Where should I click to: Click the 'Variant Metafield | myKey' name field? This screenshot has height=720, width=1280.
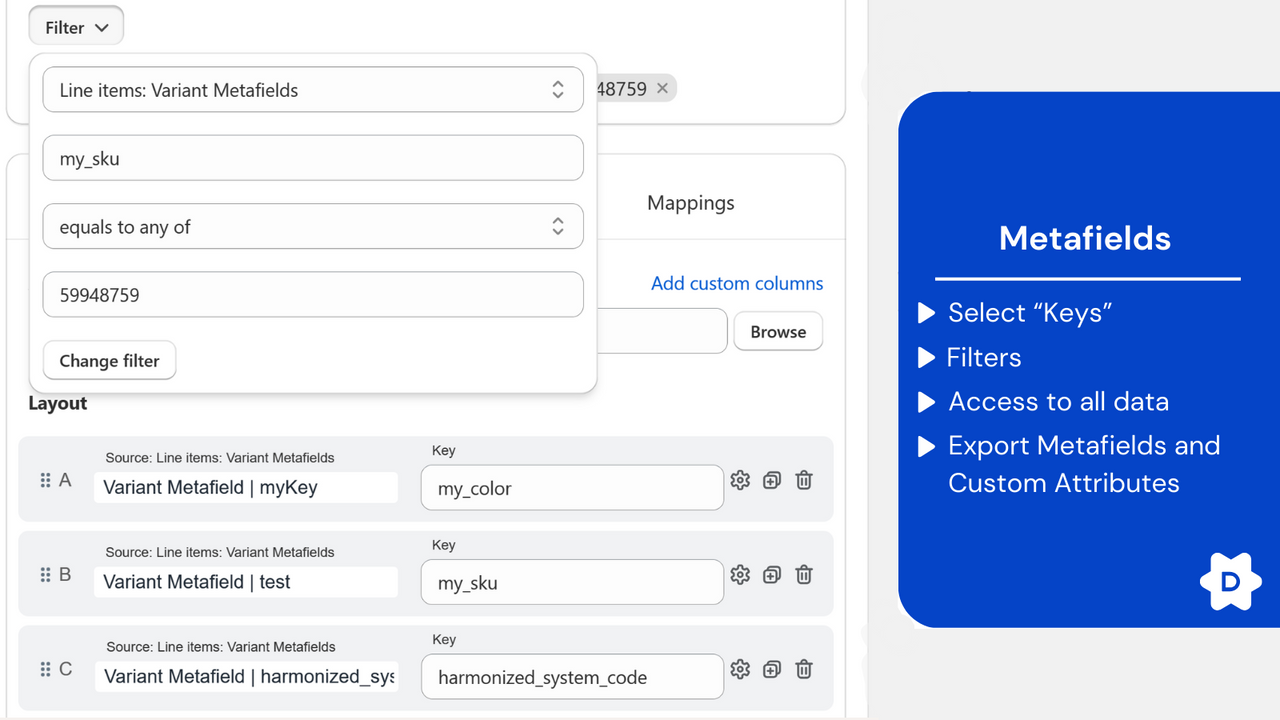click(x=246, y=488)
